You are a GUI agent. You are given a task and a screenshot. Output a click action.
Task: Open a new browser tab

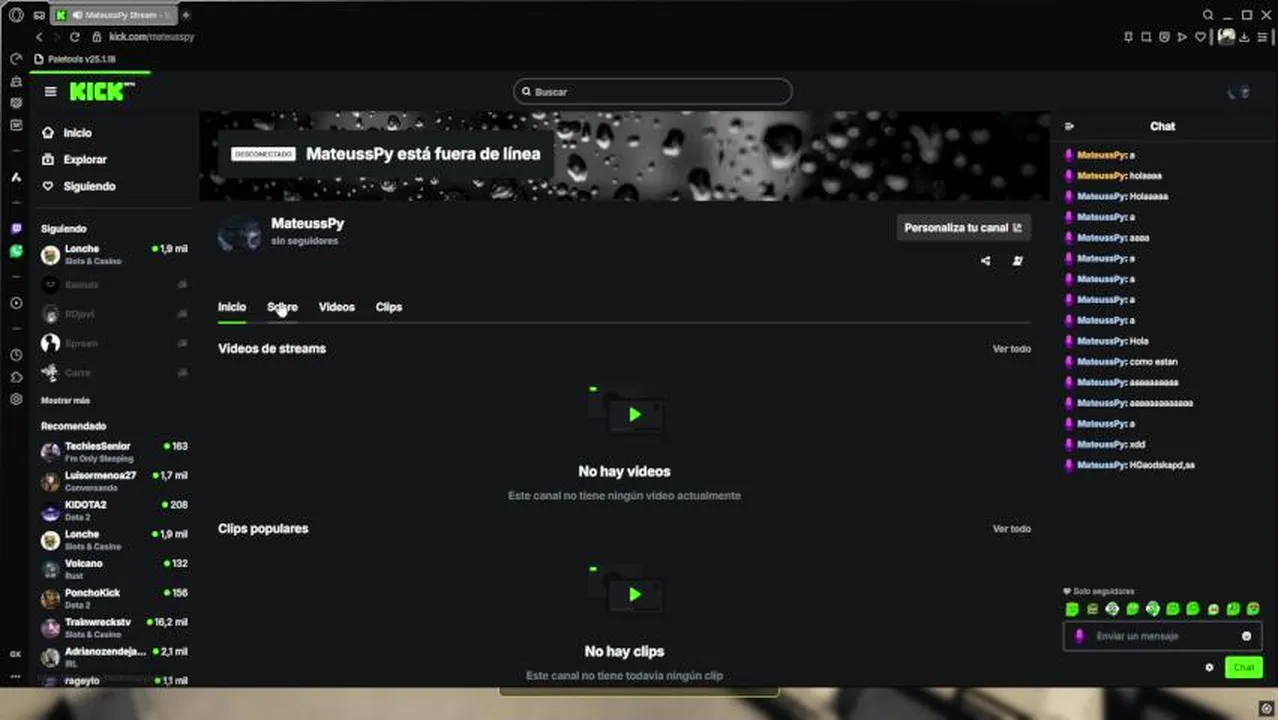coord(185,15)
